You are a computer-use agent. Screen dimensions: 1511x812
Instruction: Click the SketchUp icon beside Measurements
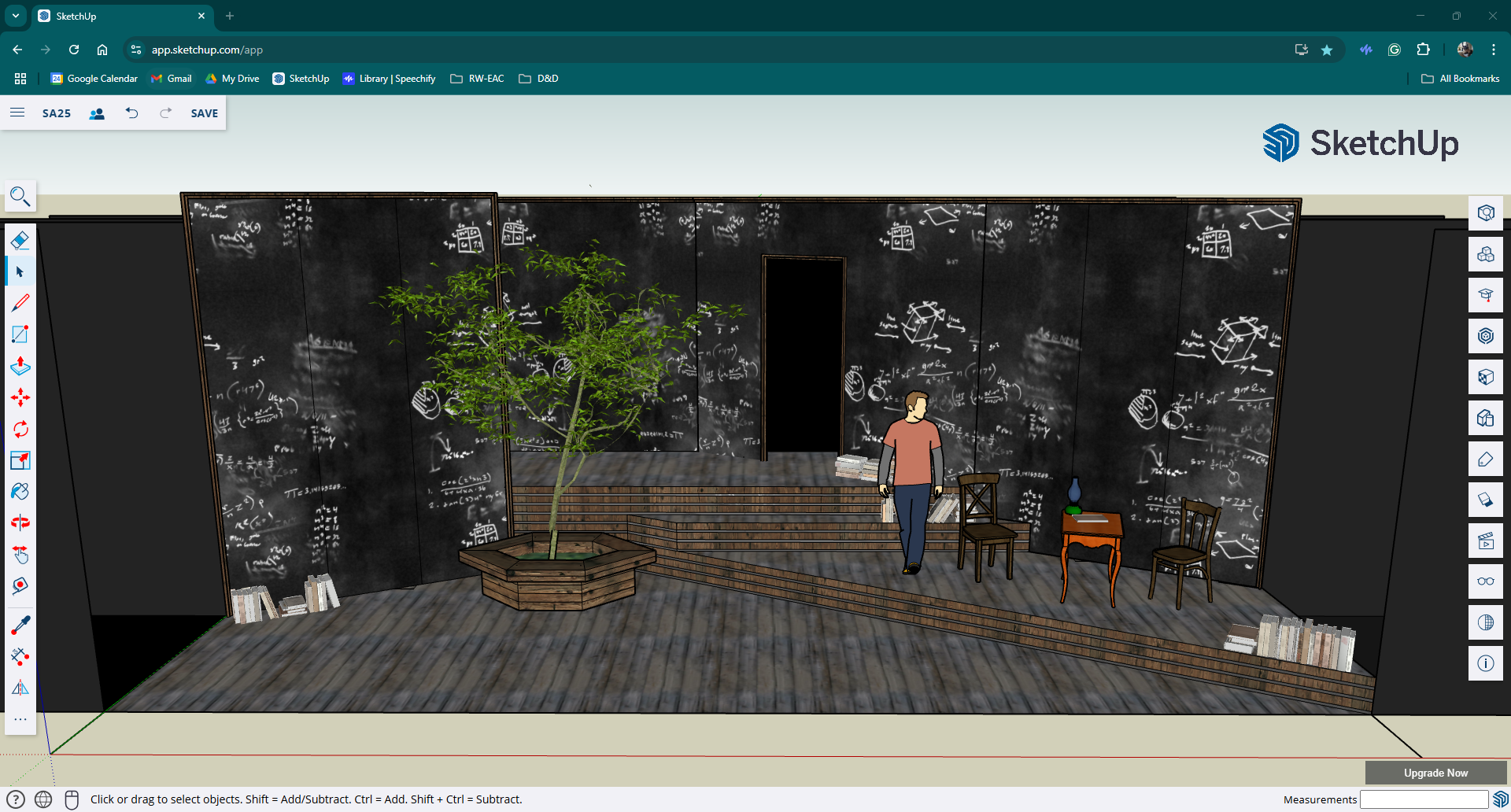pyautogui.click(x=1501, y=799)
